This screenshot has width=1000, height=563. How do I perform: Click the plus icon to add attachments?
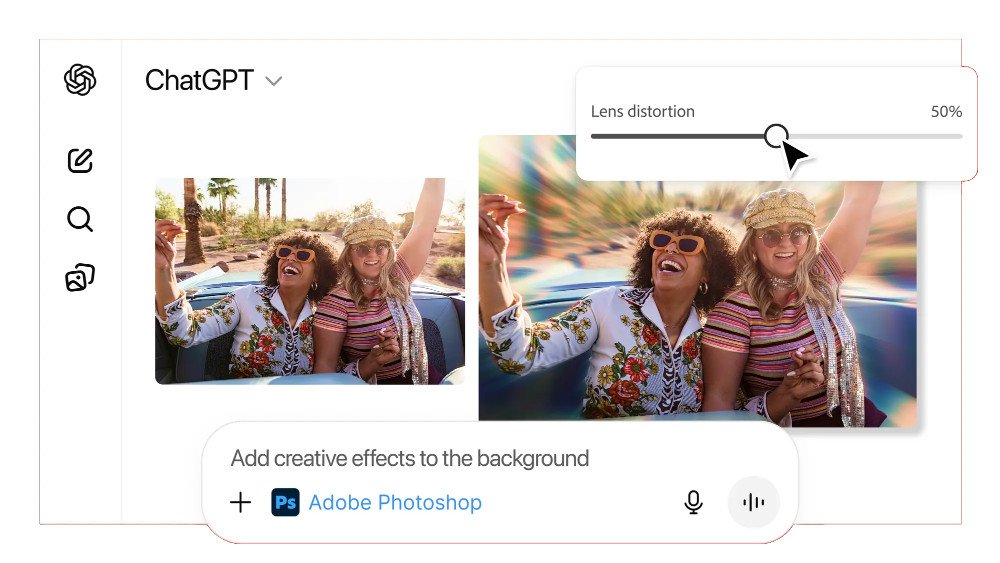tap(241, 502)
